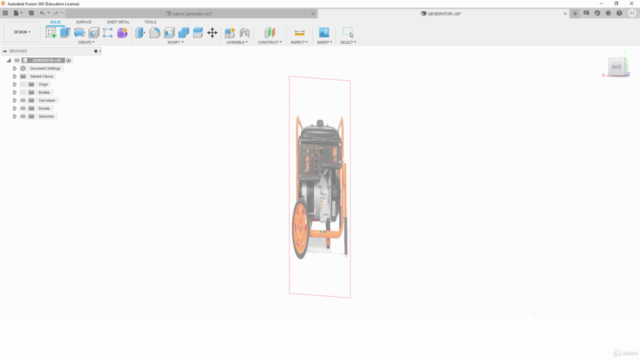Open the MODIFY dropdown menu
Viewport: 640px width, 360px height.
tap(176, 42)
